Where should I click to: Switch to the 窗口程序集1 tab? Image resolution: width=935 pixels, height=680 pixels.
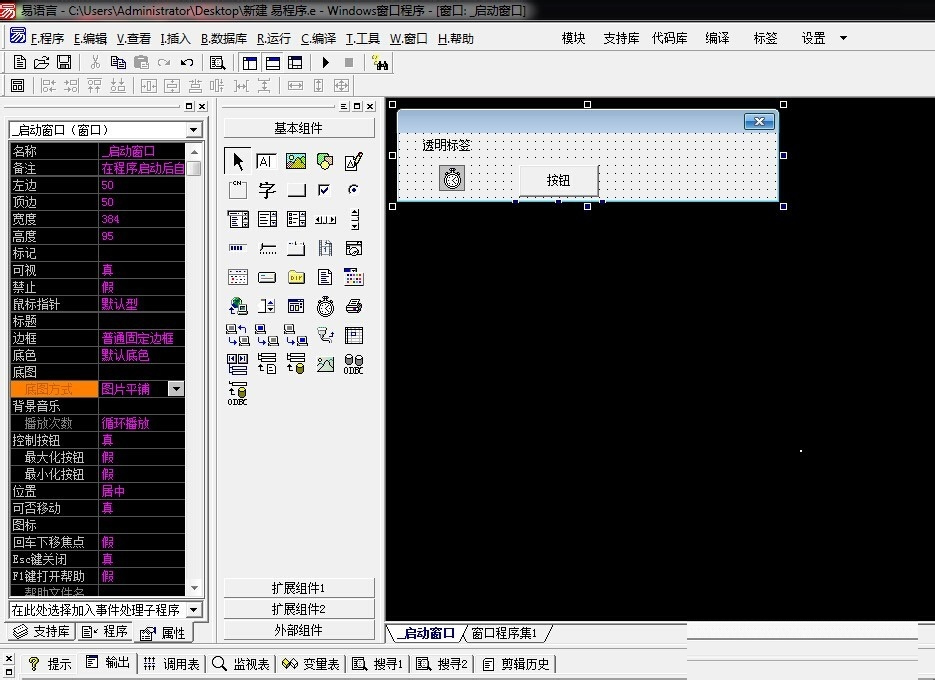[x=505, y=633]
